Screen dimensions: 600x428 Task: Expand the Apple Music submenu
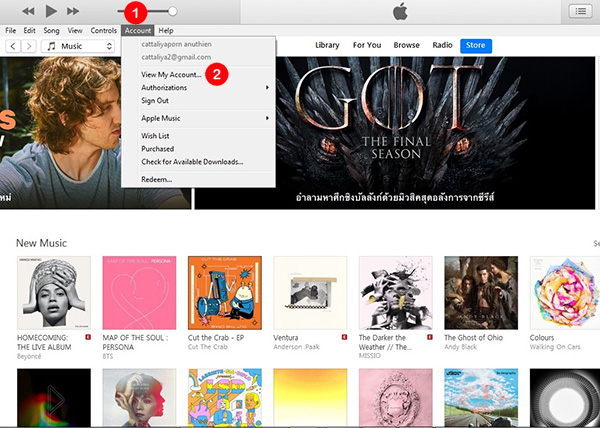(197, 118)
